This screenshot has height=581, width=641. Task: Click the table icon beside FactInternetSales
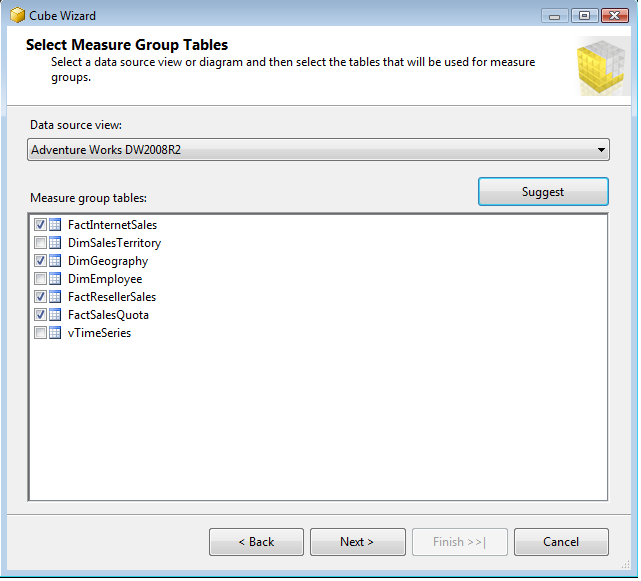[x=55, y=224]
